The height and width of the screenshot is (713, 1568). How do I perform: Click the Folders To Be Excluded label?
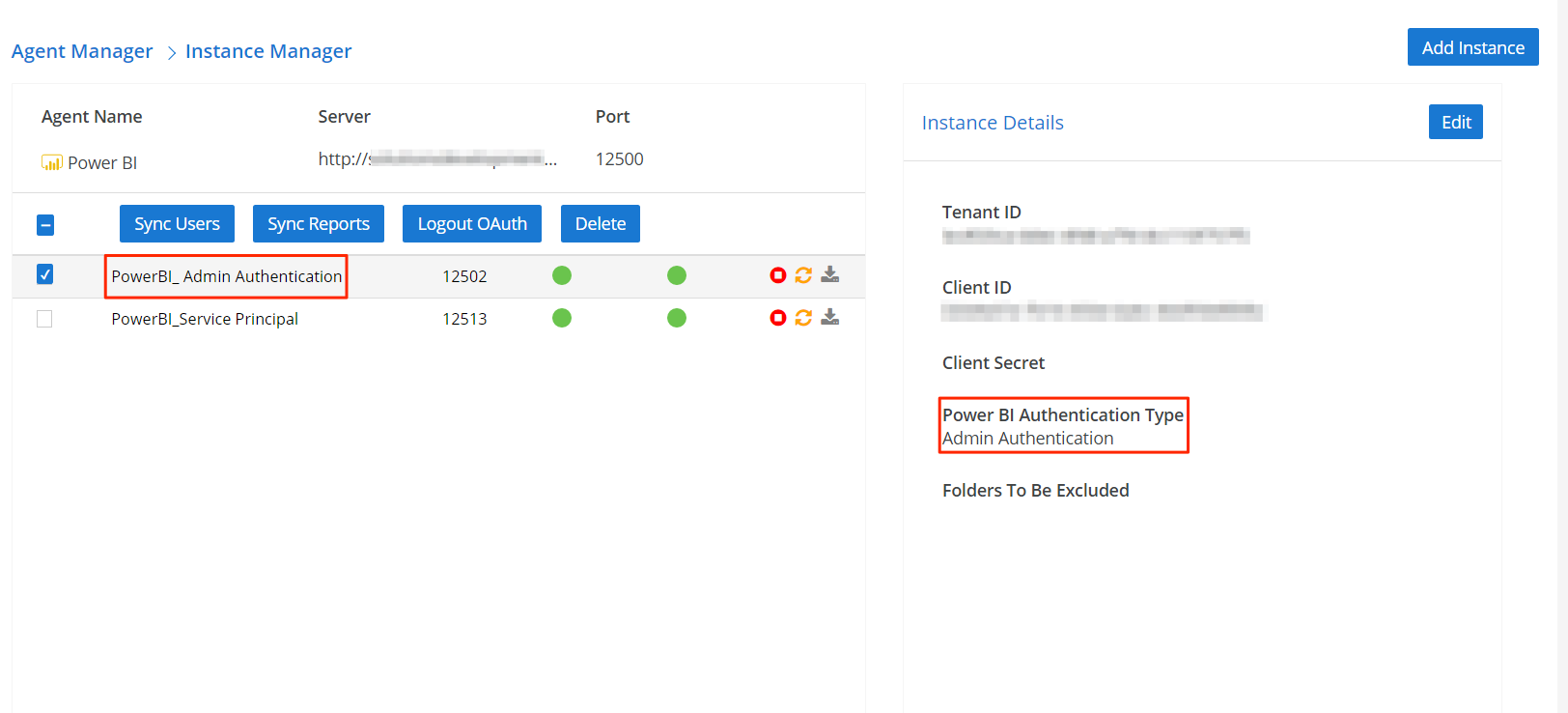[1036, 491]
